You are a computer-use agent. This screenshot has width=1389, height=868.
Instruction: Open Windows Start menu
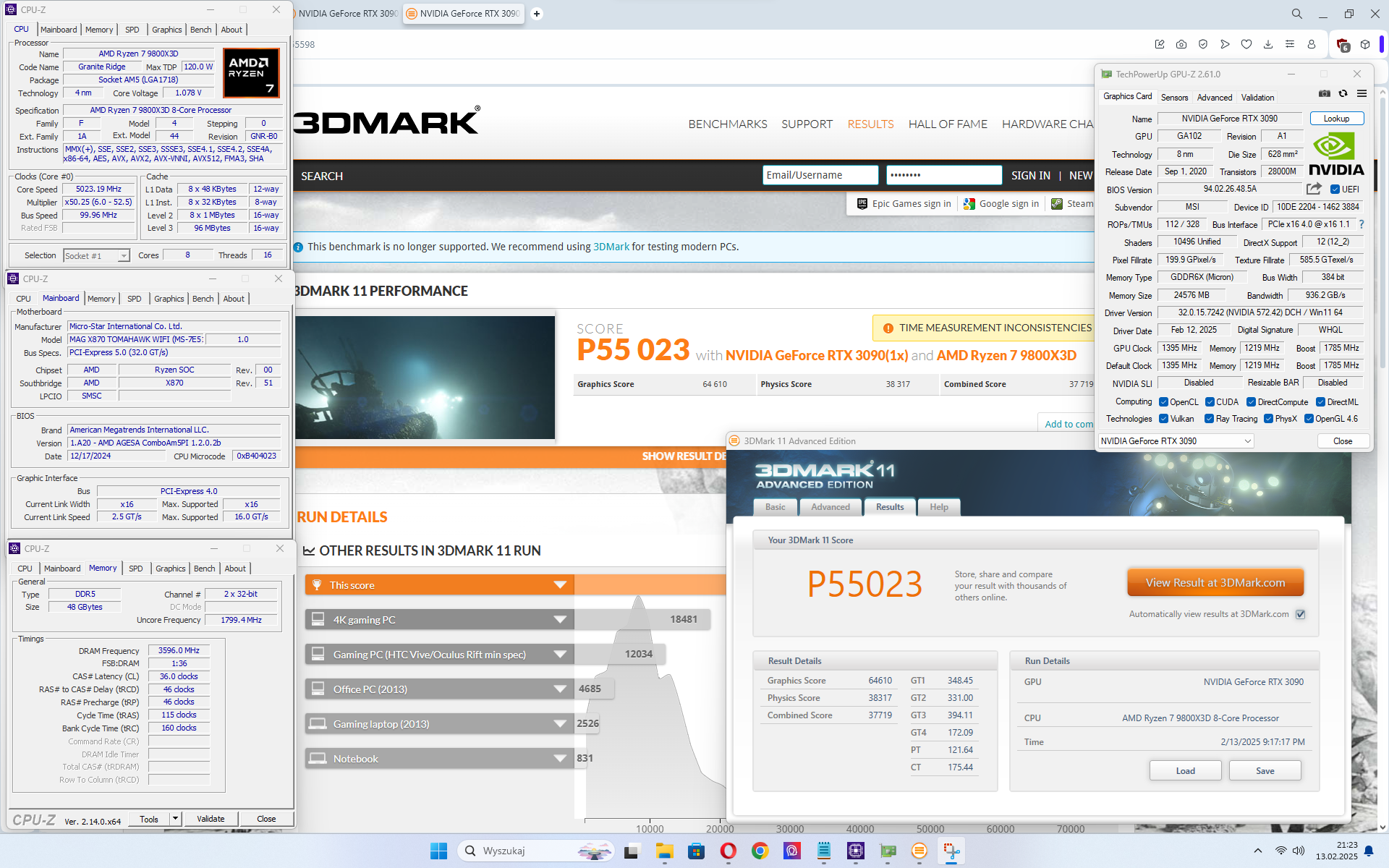pos(438,851)
